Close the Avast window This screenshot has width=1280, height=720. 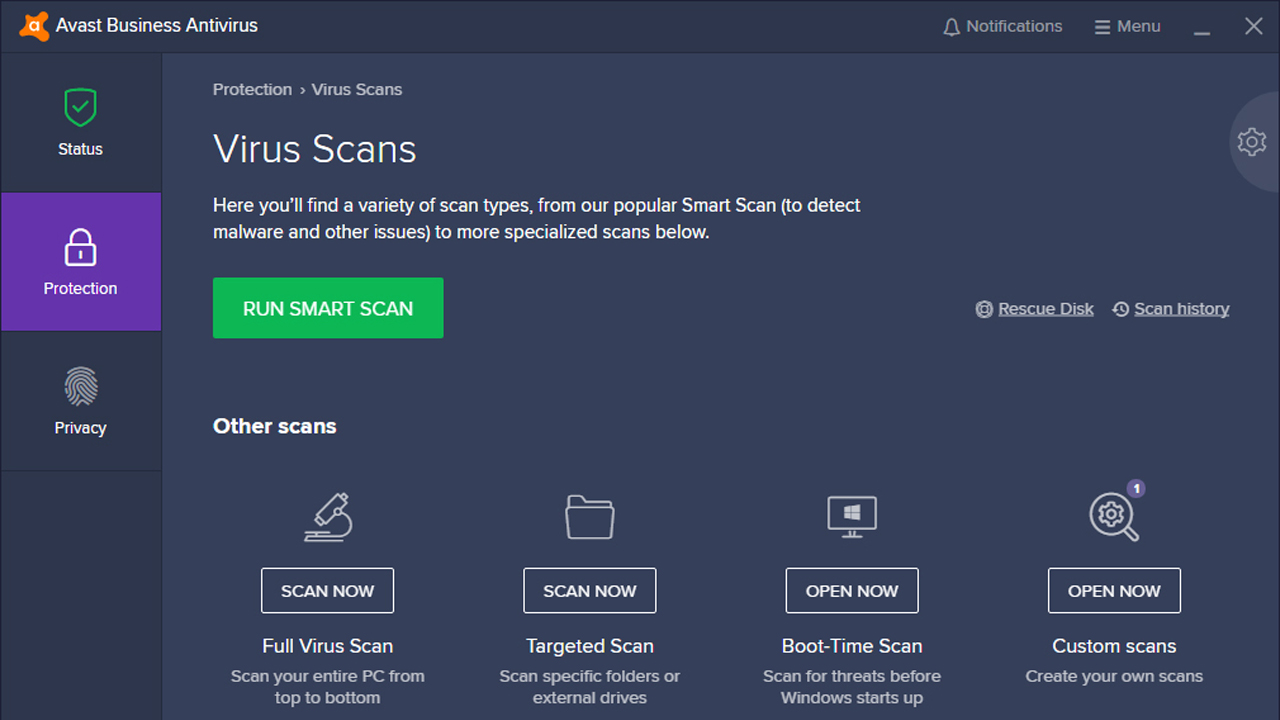coord(1254,26)
